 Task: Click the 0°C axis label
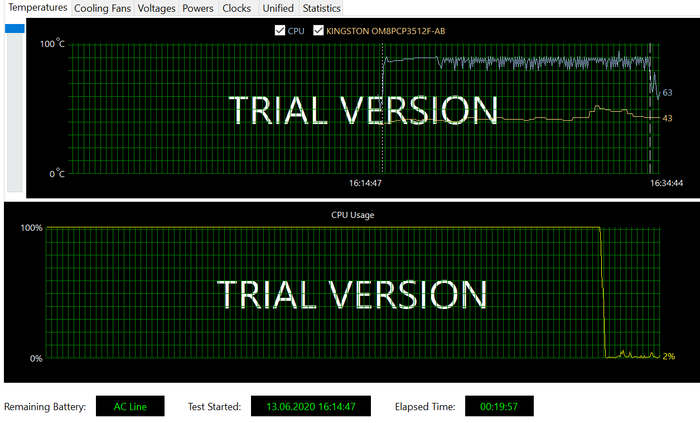(x=57, y=174)
